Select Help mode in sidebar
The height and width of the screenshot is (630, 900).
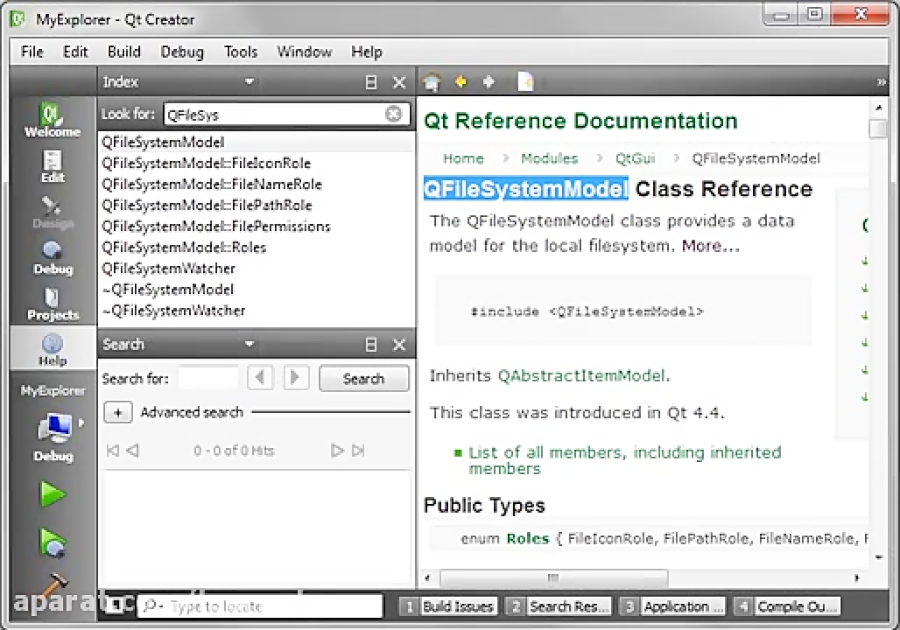[52, 349]
